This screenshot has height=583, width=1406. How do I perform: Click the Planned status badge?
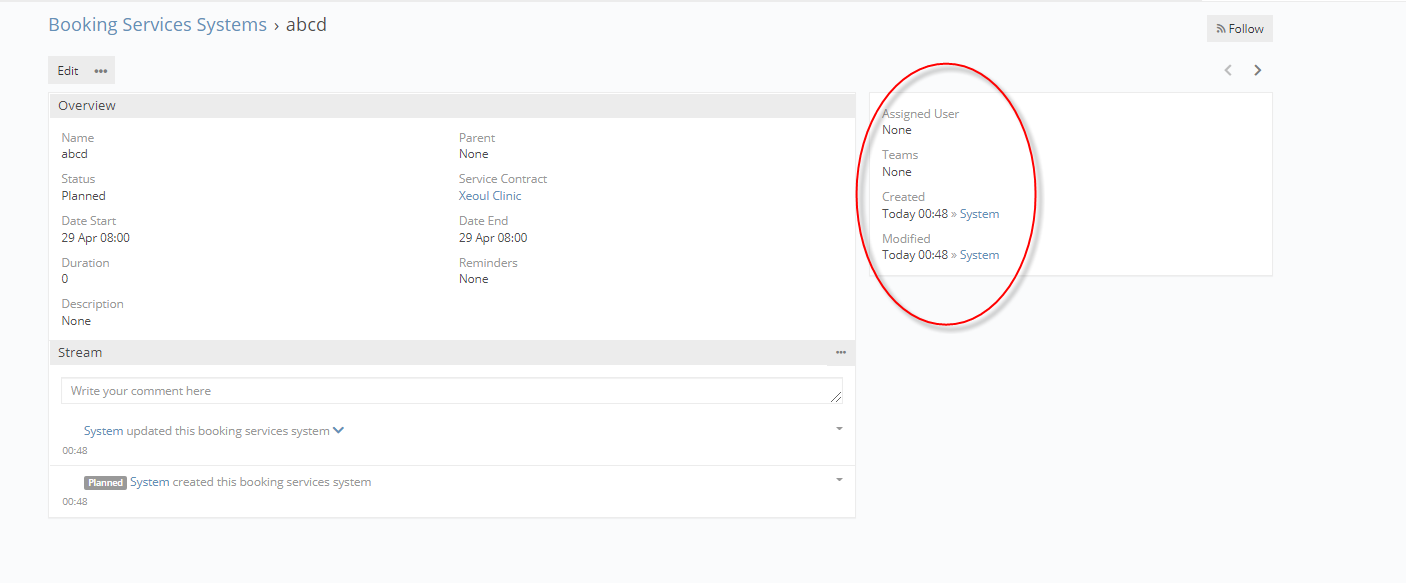(105, 483)
